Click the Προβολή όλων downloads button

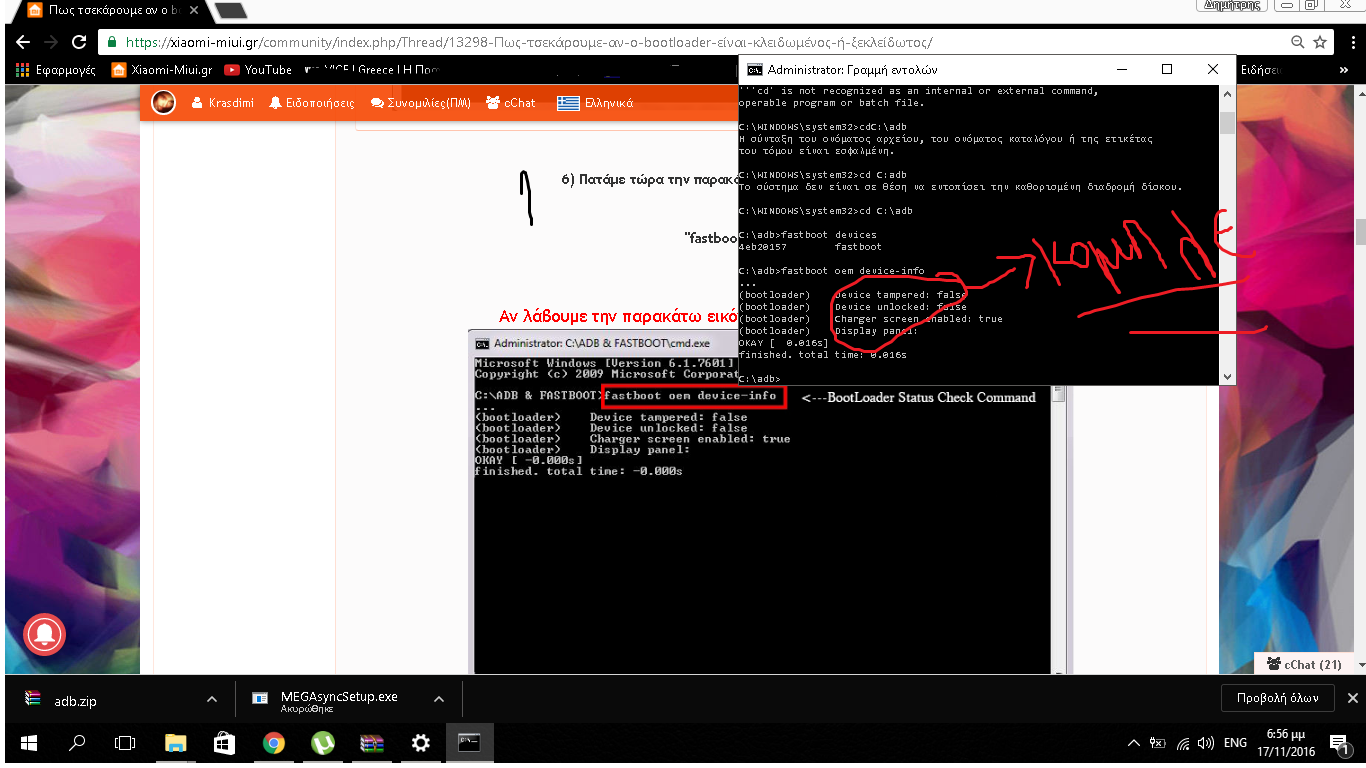click(x=1277, y=698)
